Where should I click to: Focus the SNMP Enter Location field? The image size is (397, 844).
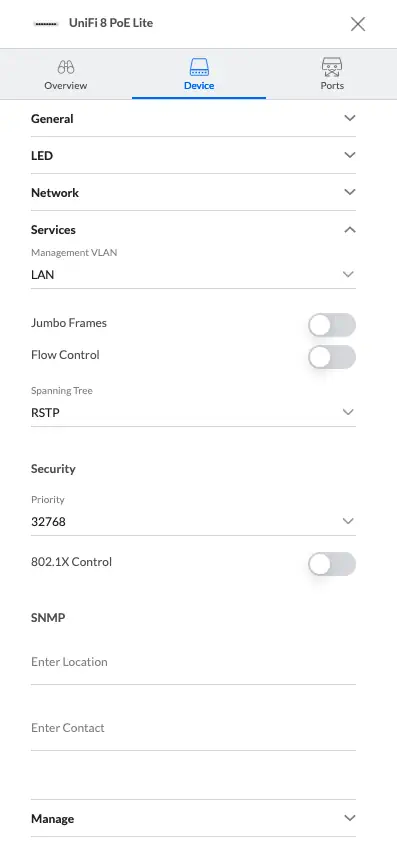tap(193, 662)
